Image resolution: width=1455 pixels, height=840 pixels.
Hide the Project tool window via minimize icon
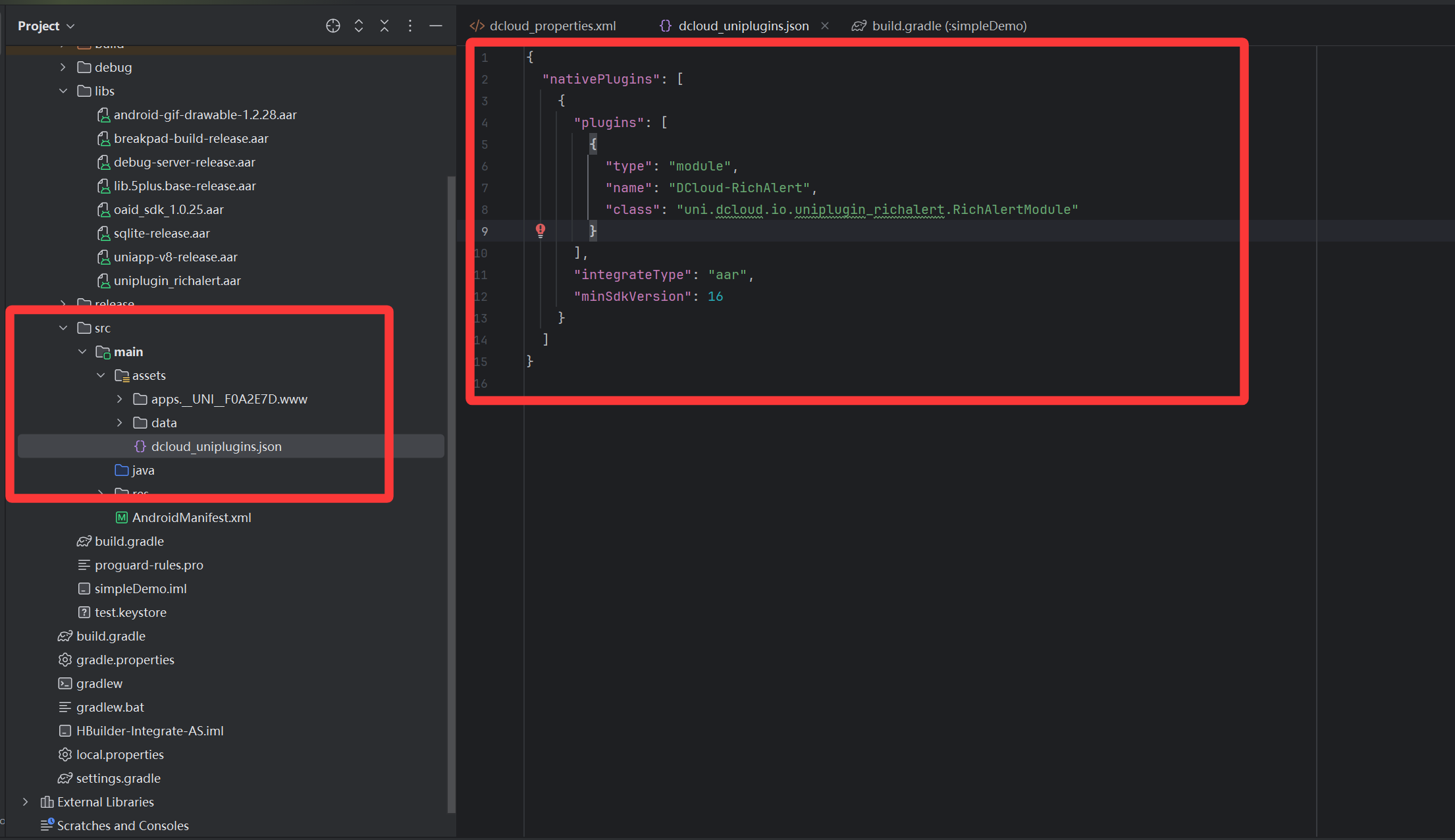coord(436,26)
